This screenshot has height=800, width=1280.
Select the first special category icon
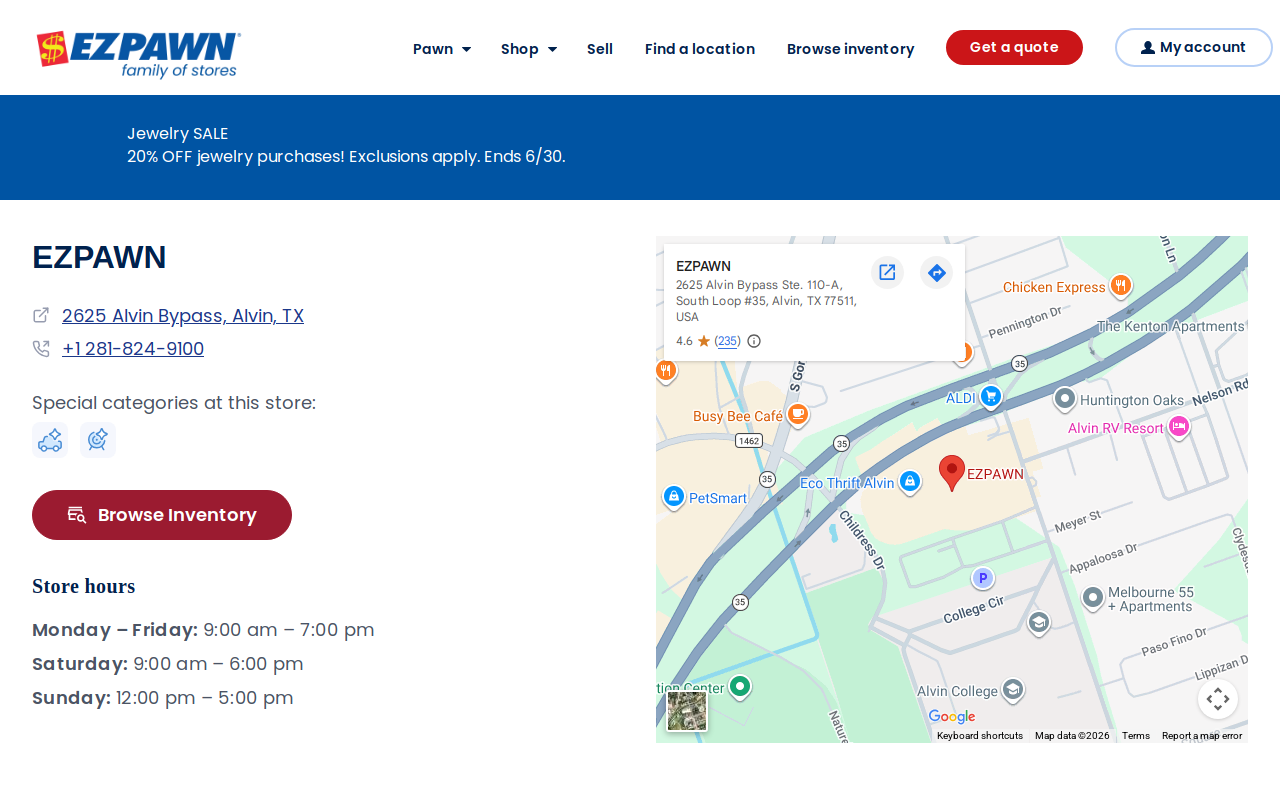click(x=50, y=440)
